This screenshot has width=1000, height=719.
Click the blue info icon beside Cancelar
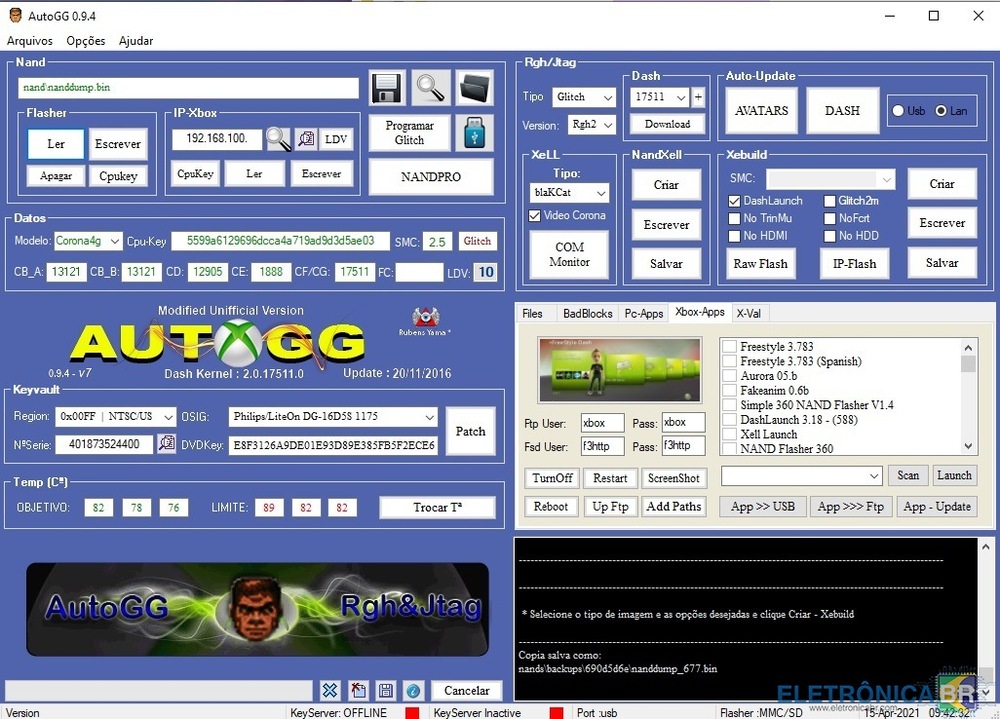coord(412,690)
